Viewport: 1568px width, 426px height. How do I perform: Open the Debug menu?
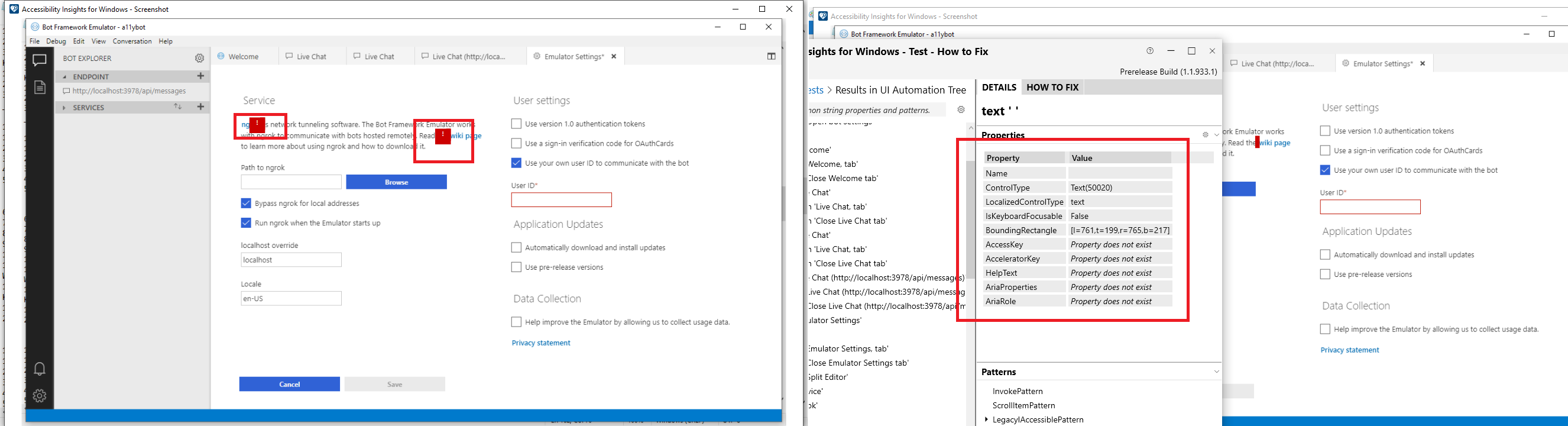56,41
